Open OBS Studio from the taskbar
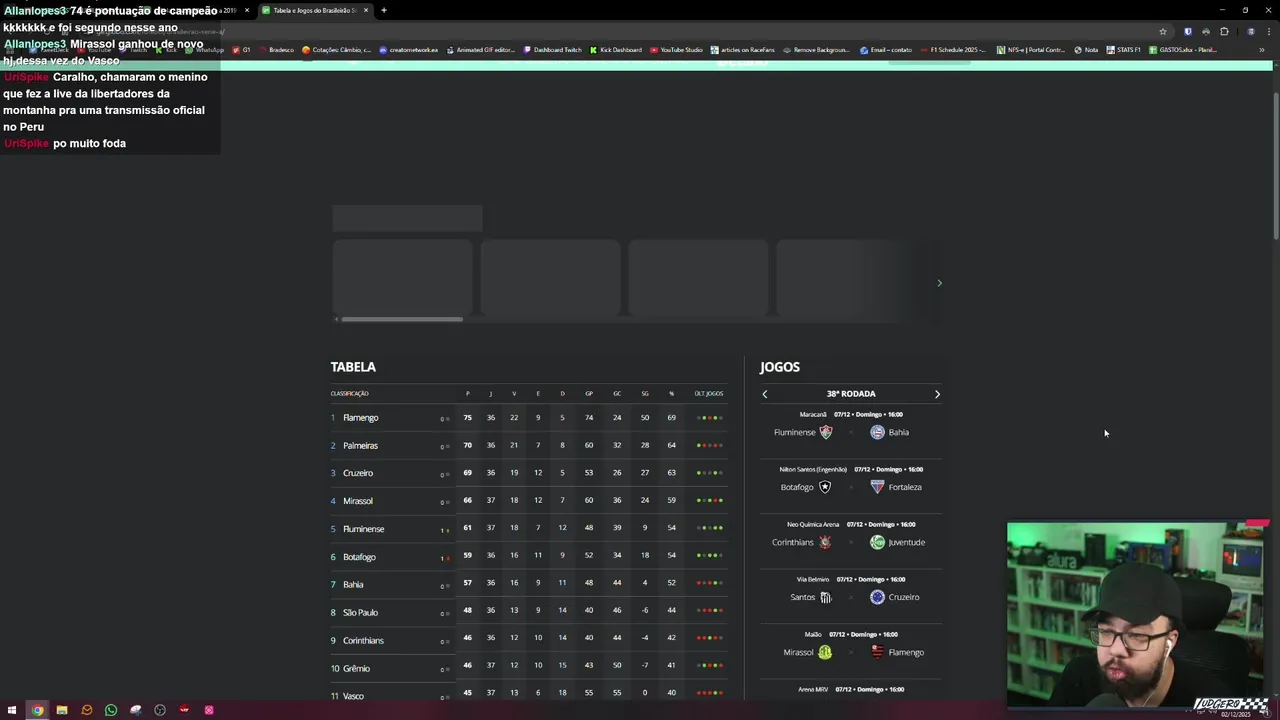The image size is (1280, 720). click(x=160, y=710)
